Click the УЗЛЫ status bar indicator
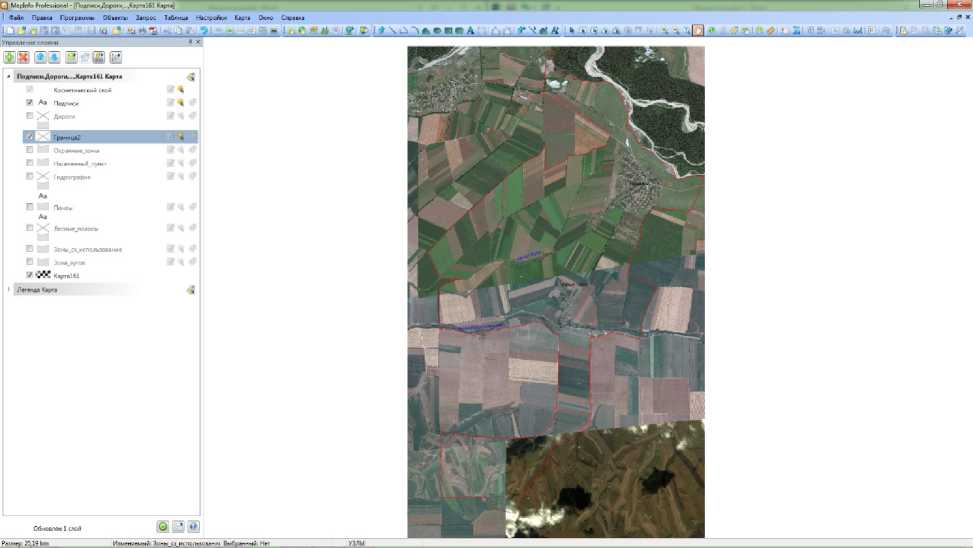 [x=357, y=543]
